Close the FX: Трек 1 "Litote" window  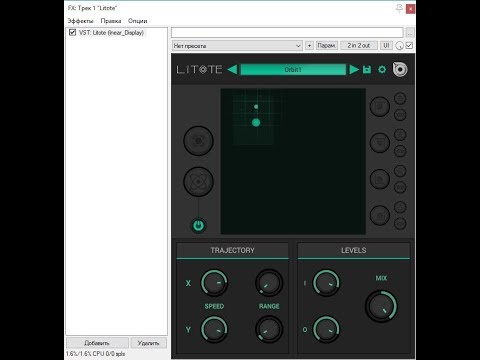(x=410, y=9)
